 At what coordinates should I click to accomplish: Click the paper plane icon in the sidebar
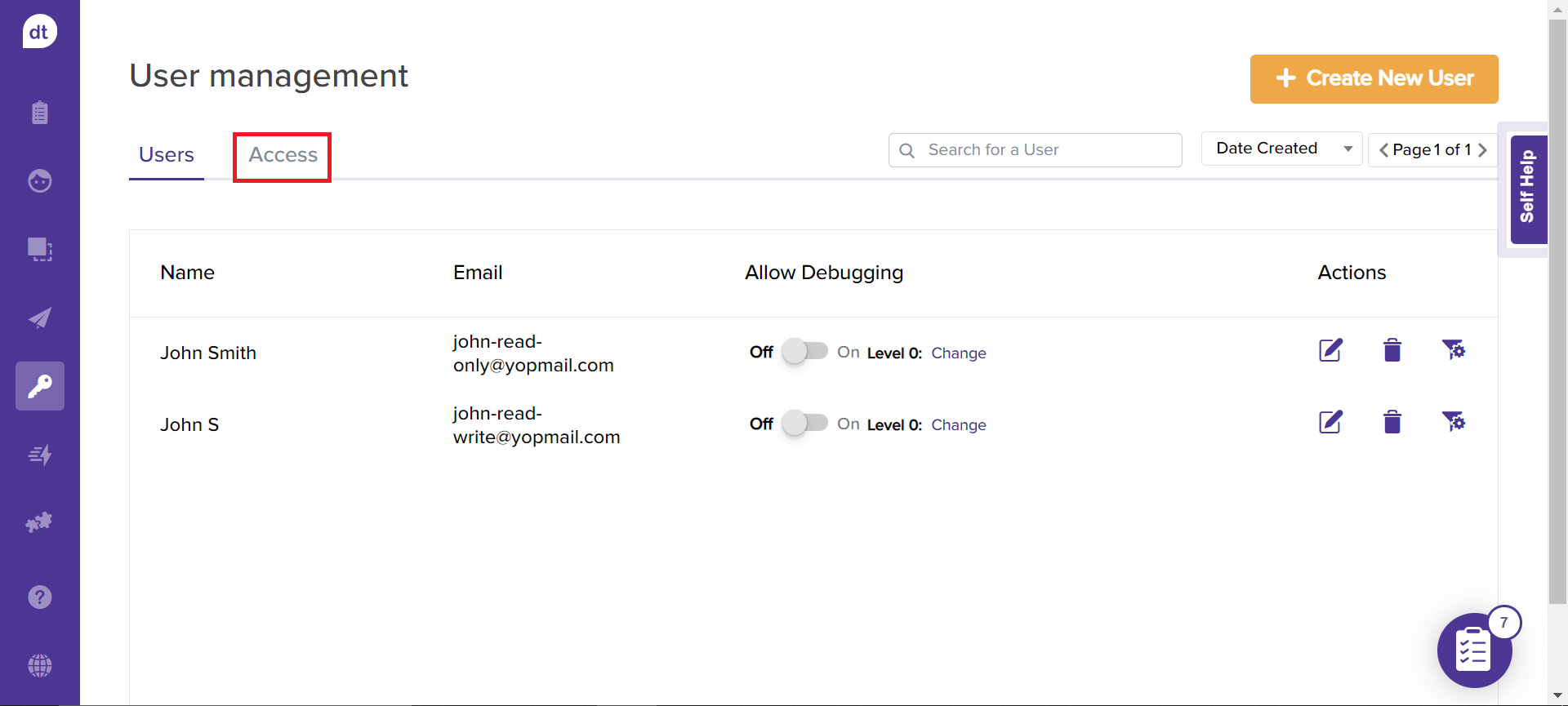point(39,317)
